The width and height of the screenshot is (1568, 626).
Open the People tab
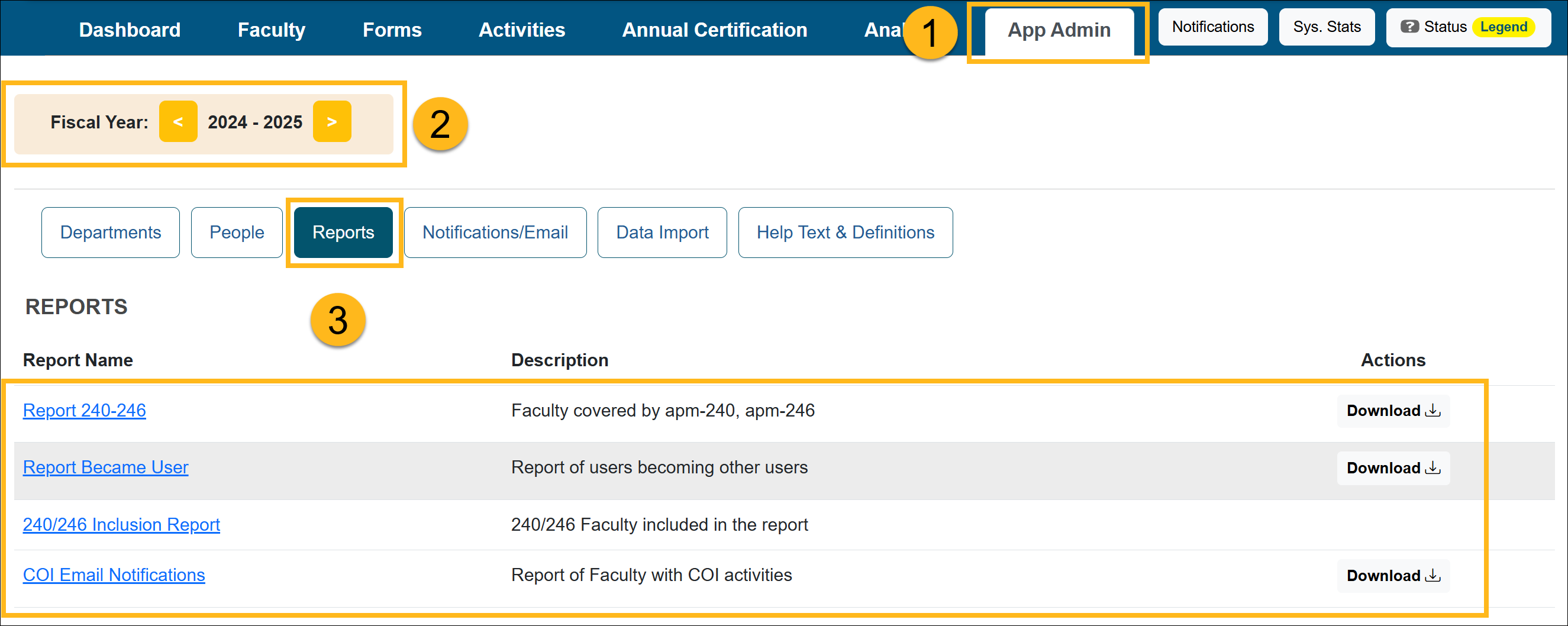[237, 233]
